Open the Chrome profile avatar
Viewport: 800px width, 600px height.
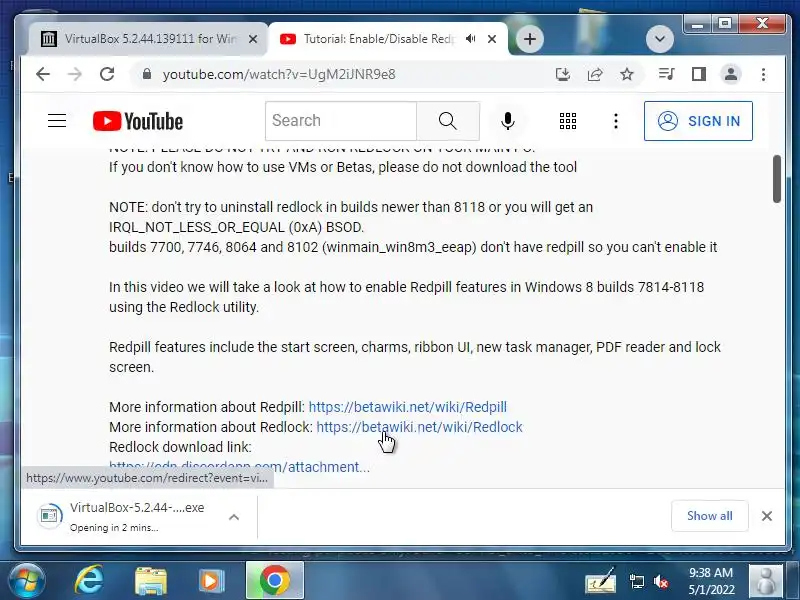(x=731, y=74)
